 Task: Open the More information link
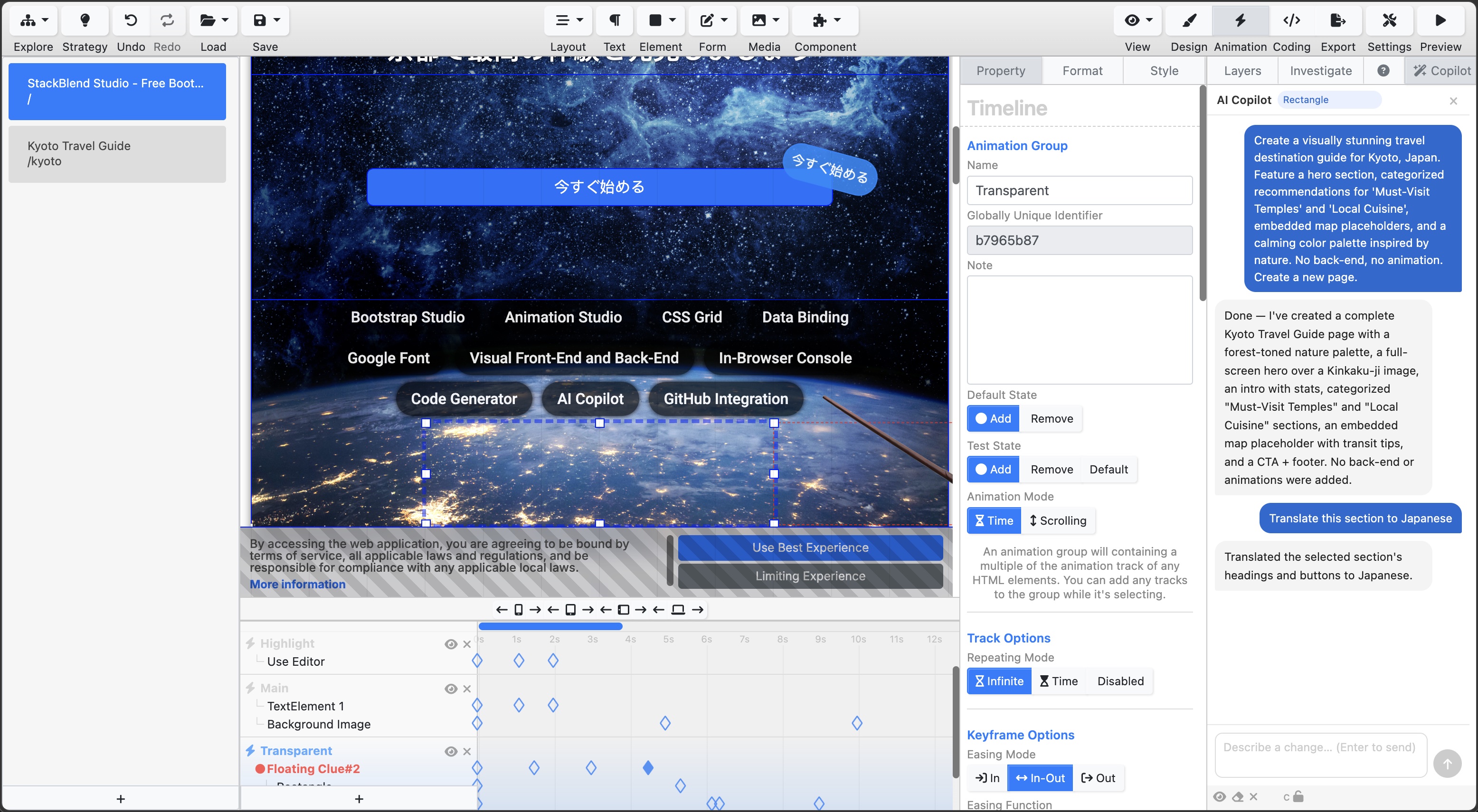(x=297, y=584)
